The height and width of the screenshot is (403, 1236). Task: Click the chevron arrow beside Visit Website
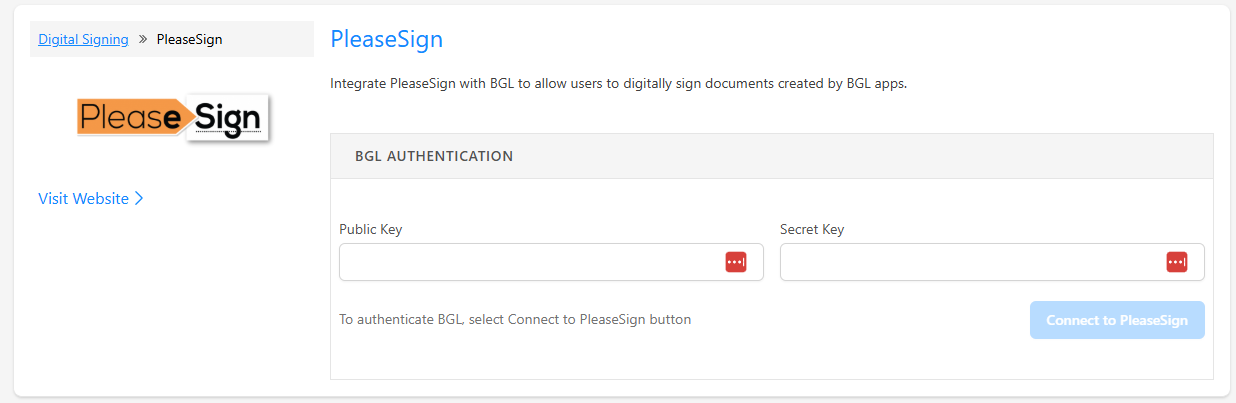(139, 198)
